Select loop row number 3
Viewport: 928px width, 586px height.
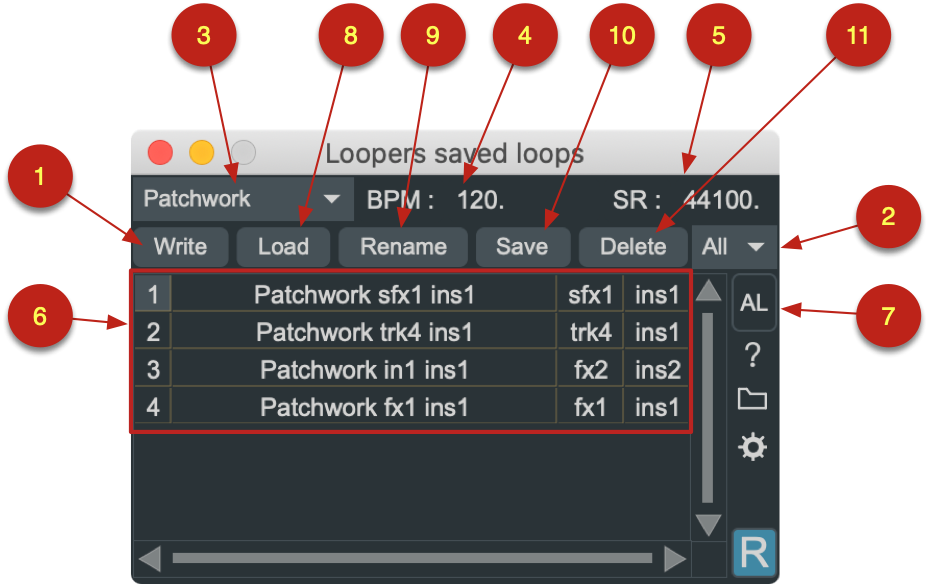pyautogui.click(x=153, y=369)
